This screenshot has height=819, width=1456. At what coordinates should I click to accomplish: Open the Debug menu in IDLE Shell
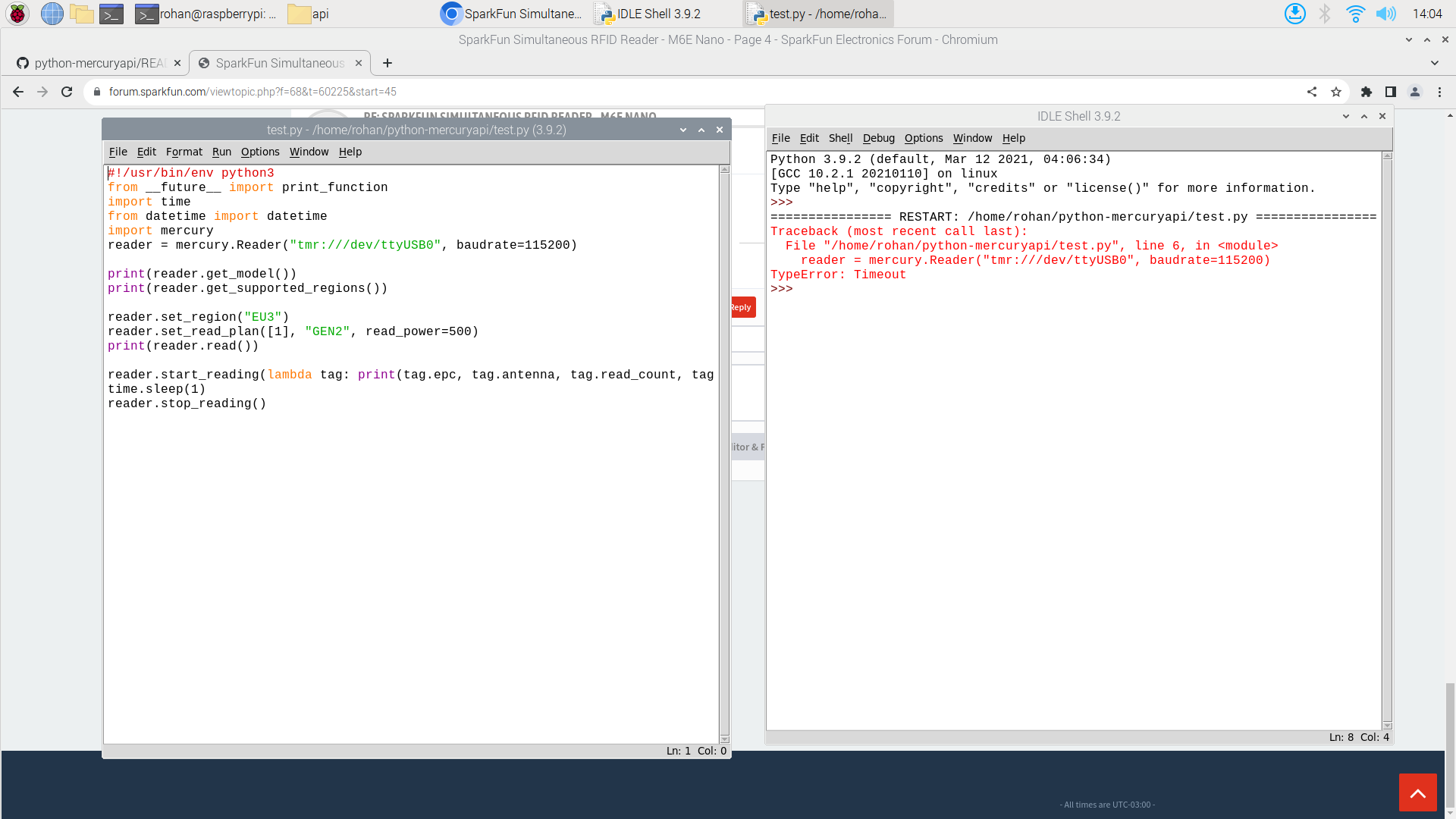point(878,138)
